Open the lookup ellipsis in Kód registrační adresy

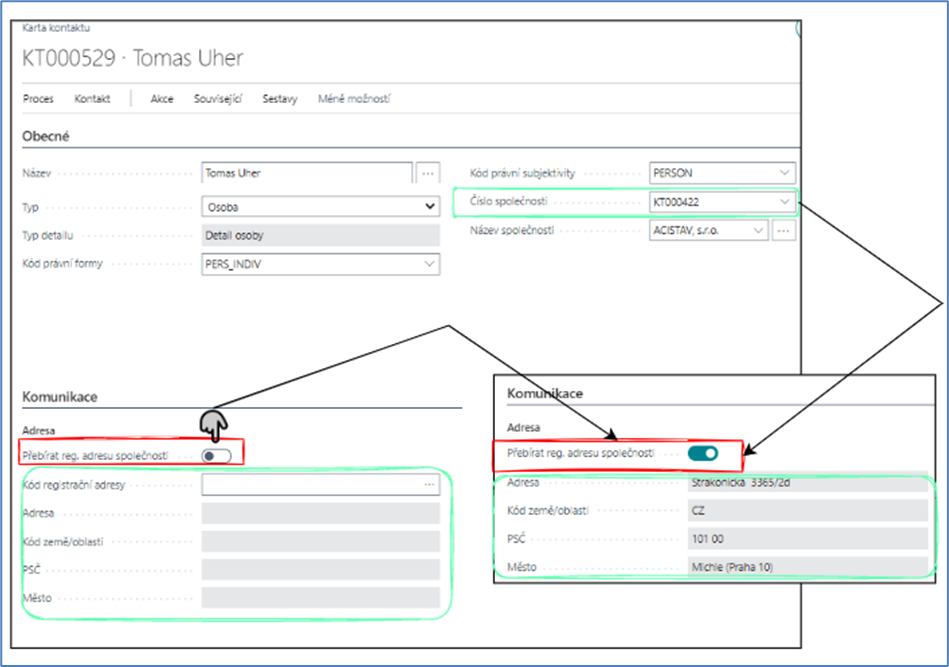429,485
